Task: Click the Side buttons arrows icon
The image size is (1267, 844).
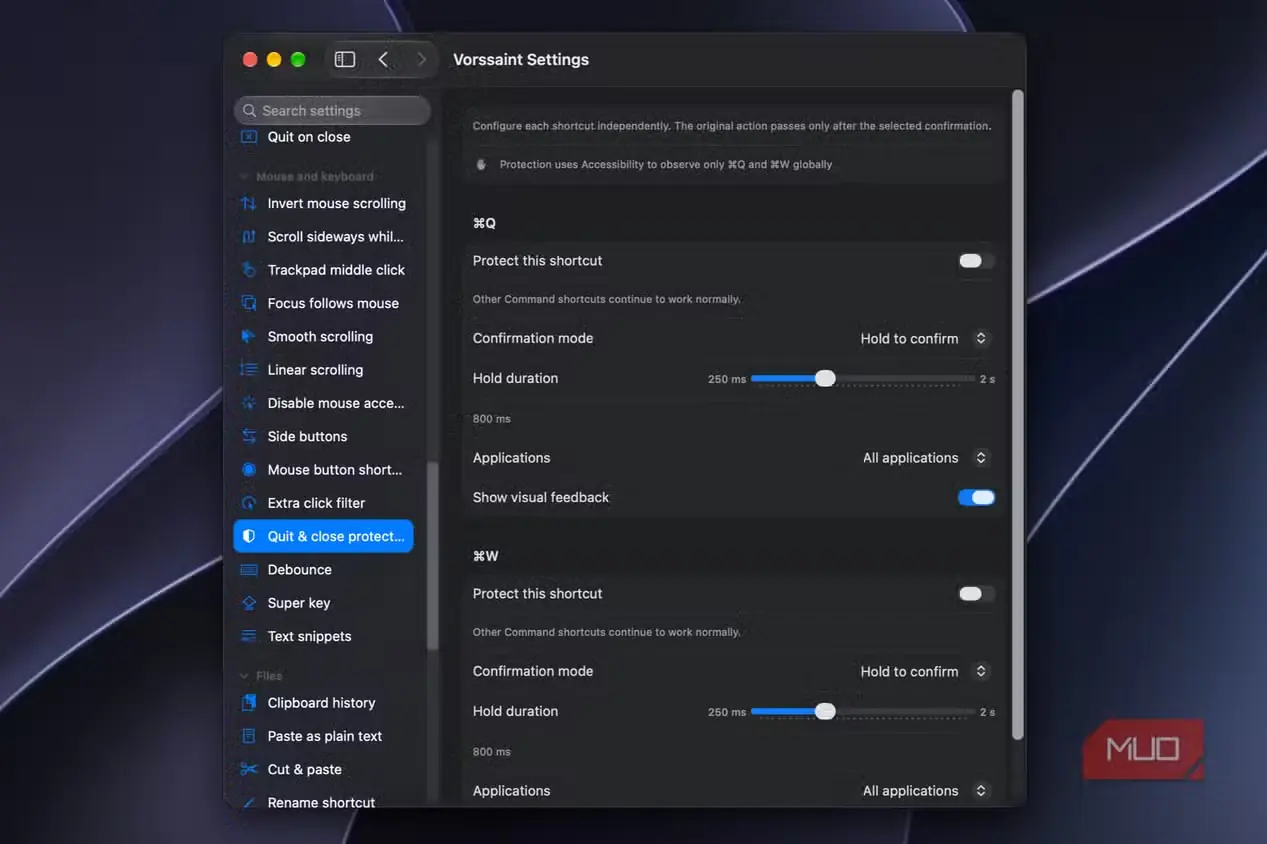Action: [x=249, y=436]
